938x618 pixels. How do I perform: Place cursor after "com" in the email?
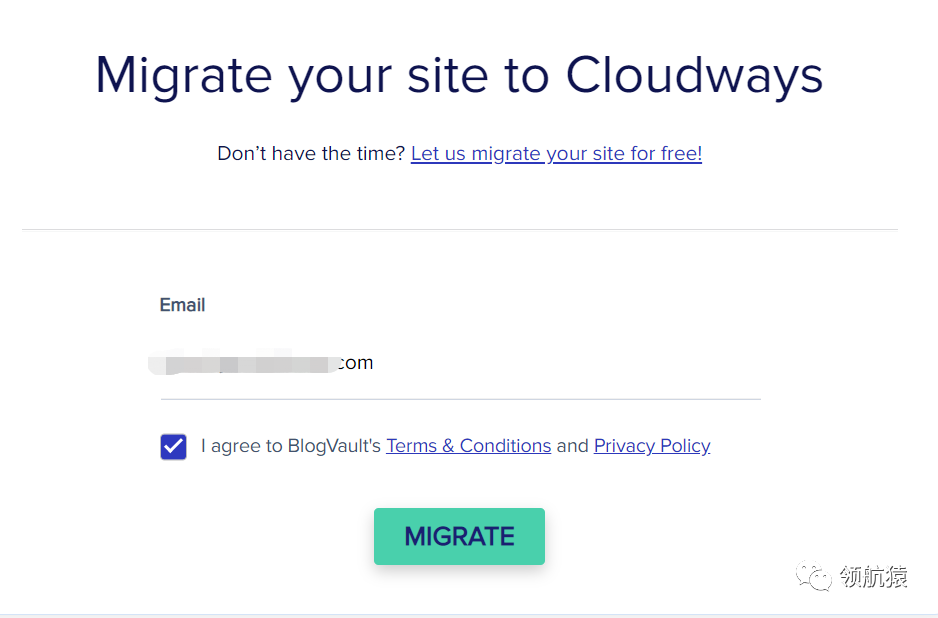375,363
